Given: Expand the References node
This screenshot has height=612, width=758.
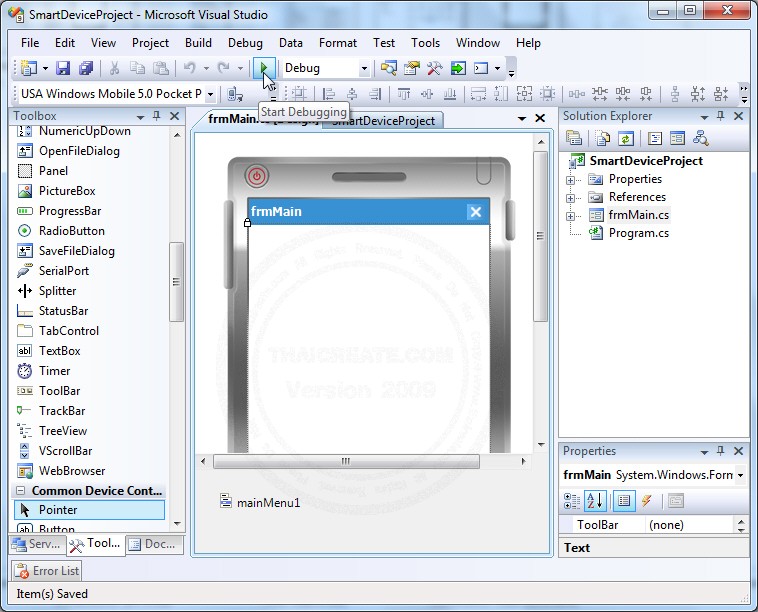Looking at the screenshot, I should pos(570,198).
